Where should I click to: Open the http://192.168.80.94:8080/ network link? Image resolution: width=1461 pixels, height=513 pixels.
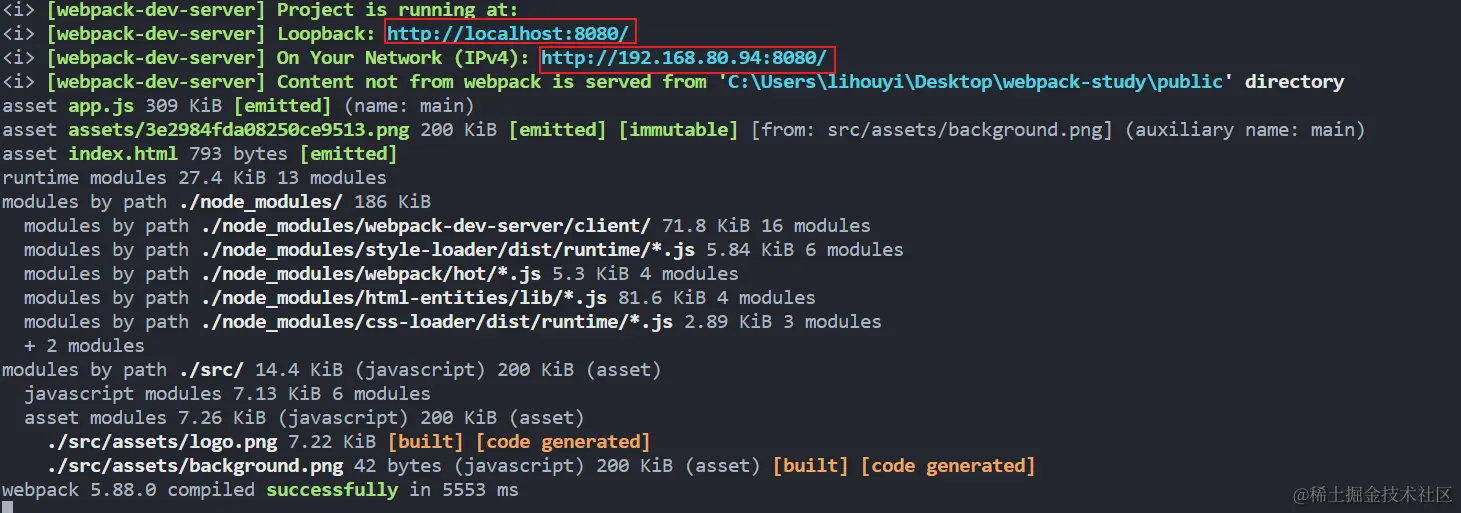tap(684, 58)
